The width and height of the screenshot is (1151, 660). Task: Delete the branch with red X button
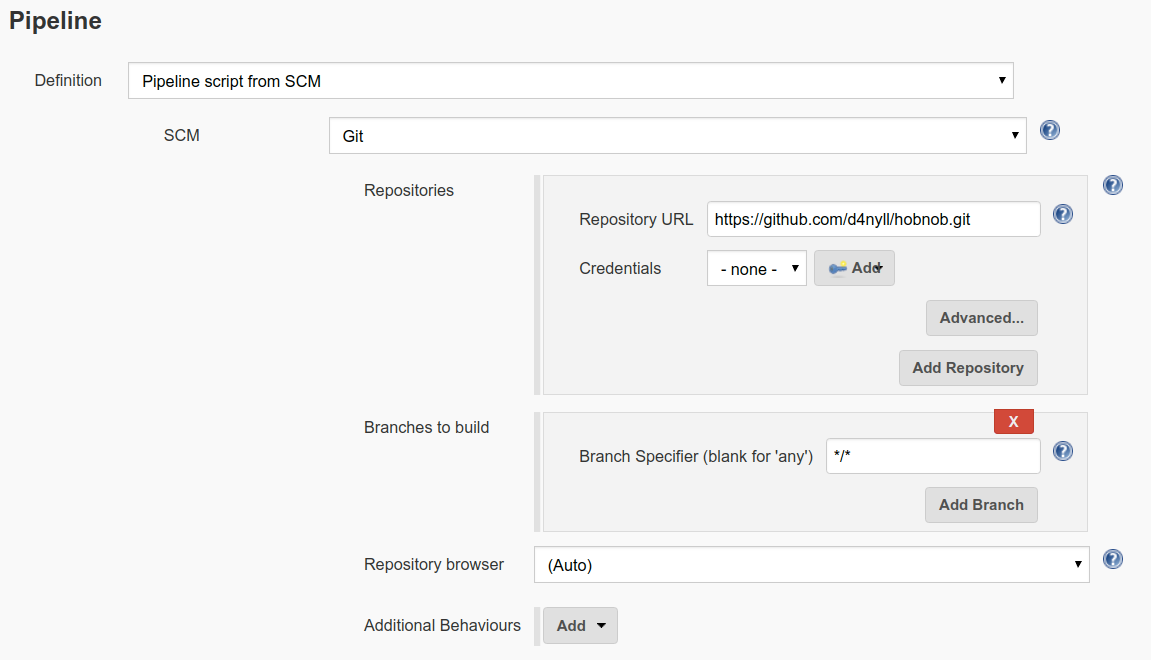click(1013, 422)
